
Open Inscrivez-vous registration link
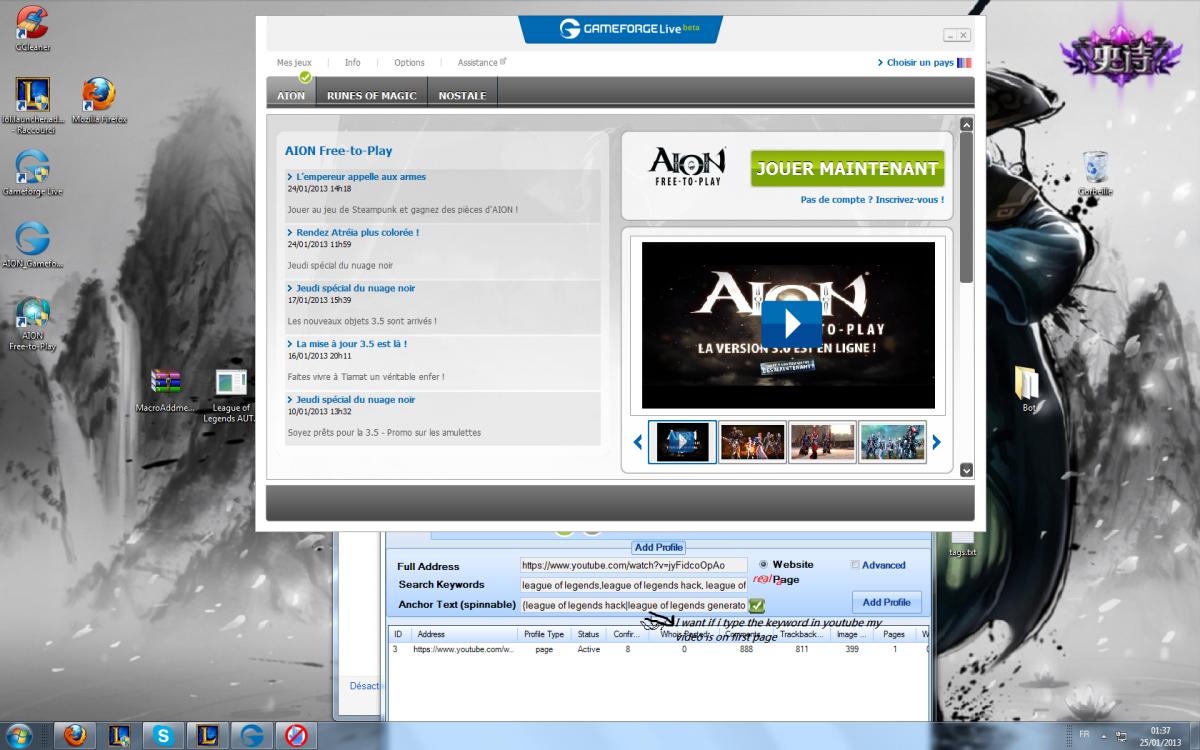tap(910, 199)
